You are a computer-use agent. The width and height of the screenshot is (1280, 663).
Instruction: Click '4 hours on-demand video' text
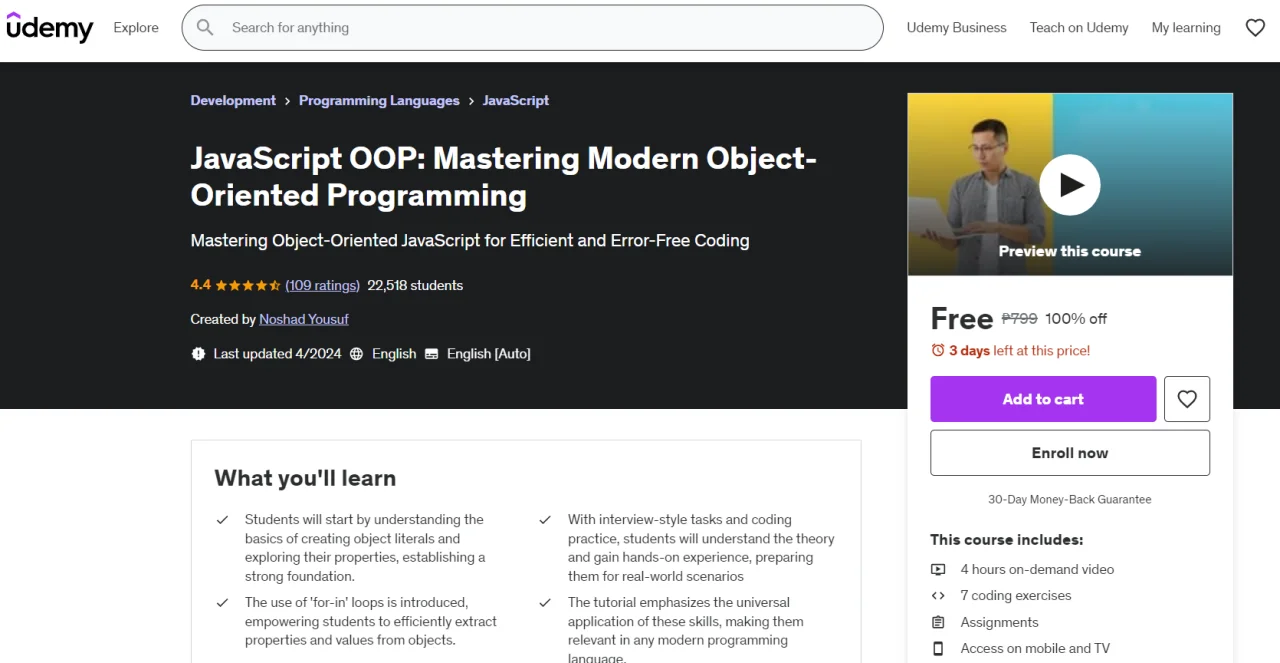1037,569
